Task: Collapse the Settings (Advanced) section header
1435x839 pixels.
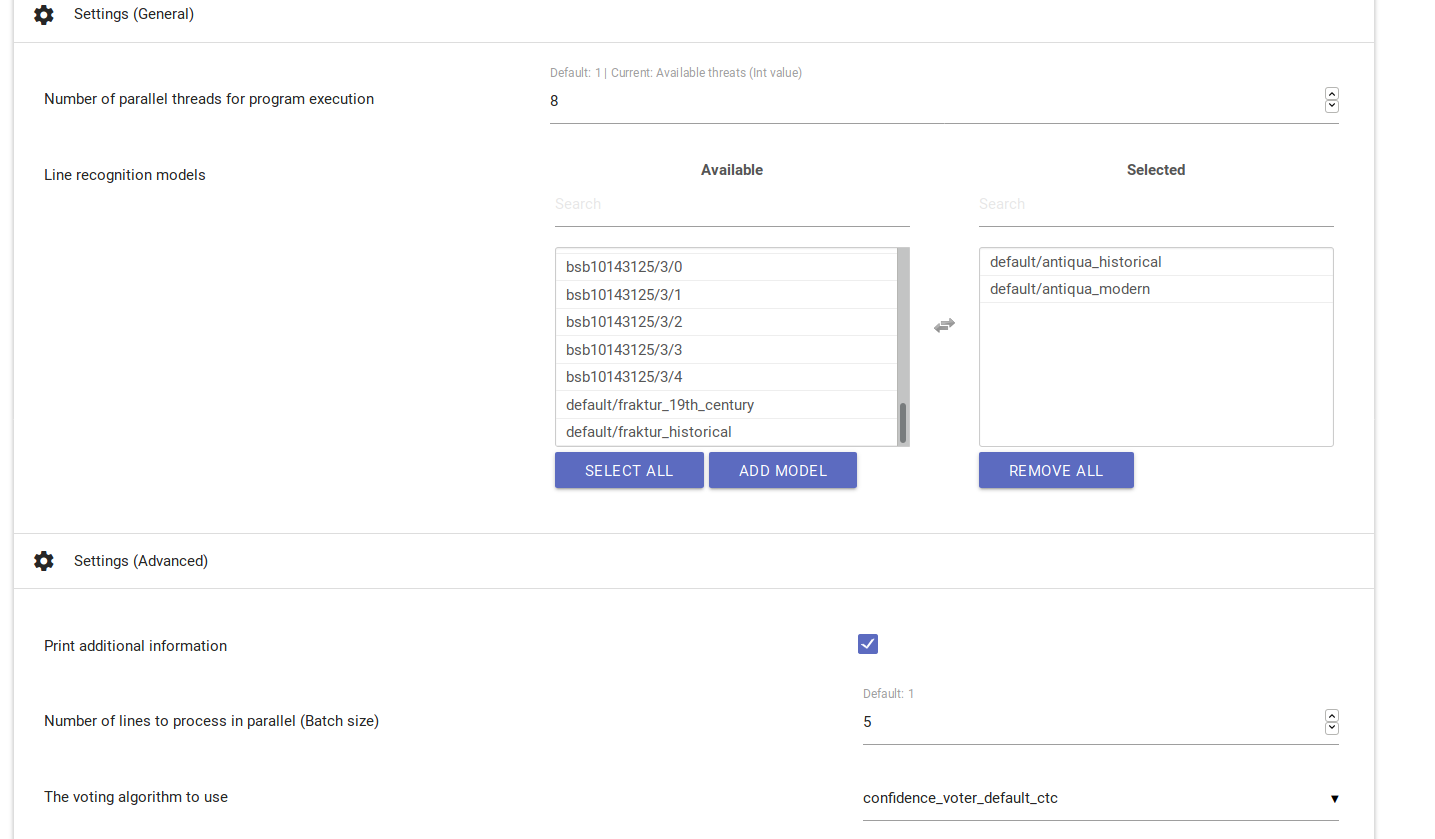Action: 141,561
